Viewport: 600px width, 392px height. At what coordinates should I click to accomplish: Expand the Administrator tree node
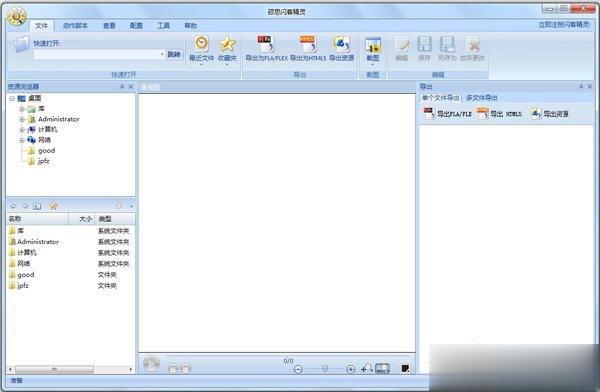(22, 119)
